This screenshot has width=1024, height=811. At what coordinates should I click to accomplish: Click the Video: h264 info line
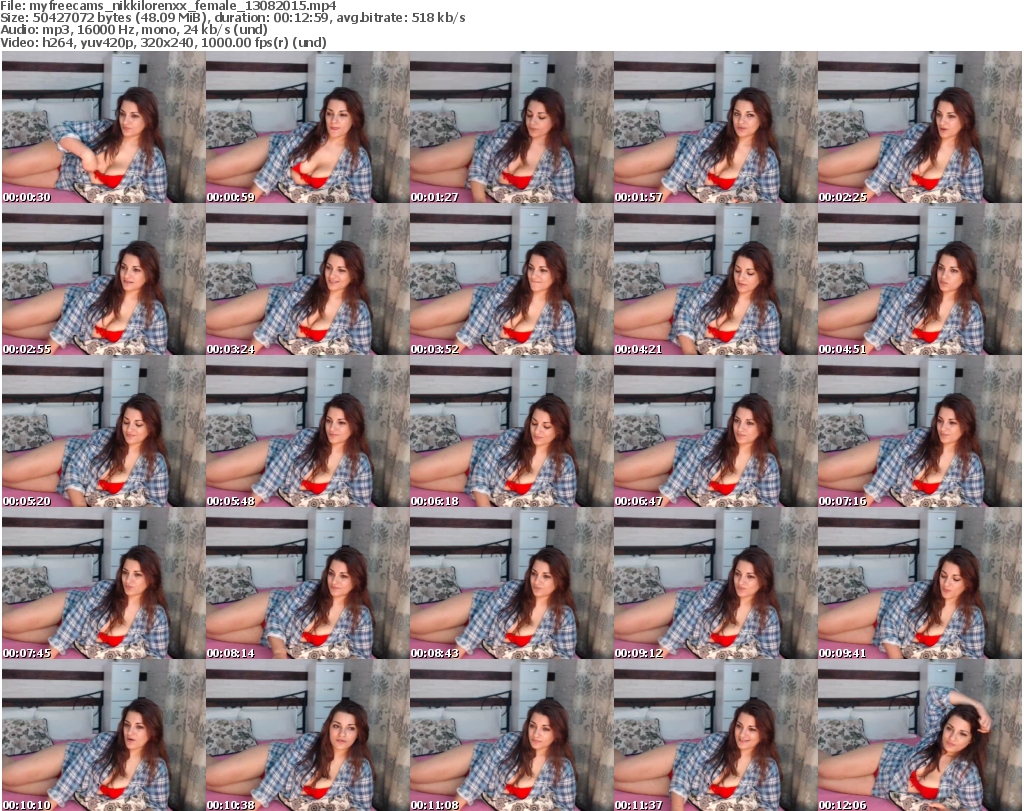[163, 42]
